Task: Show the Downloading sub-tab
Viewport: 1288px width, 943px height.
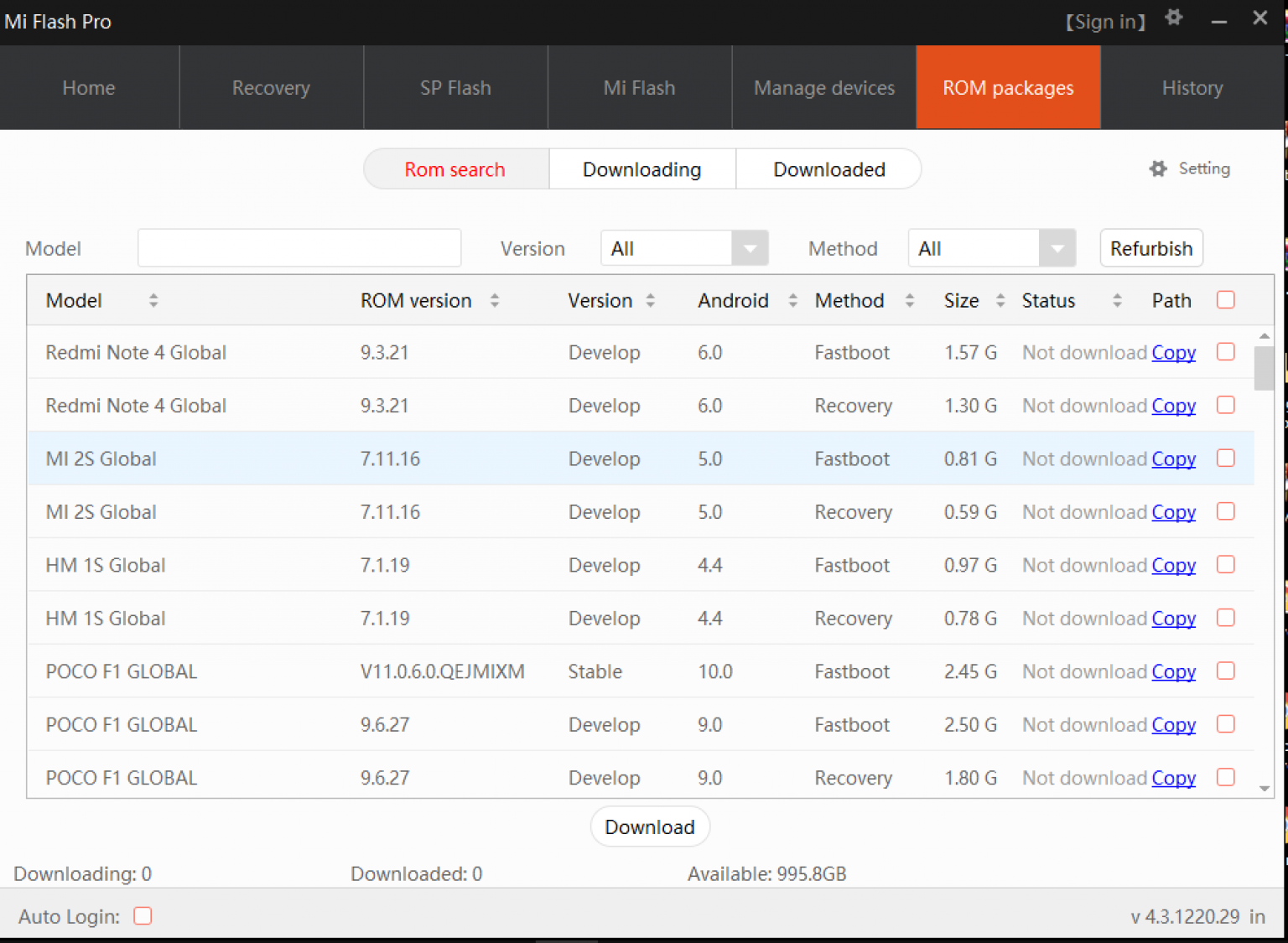Action: (x=642, y=169)
